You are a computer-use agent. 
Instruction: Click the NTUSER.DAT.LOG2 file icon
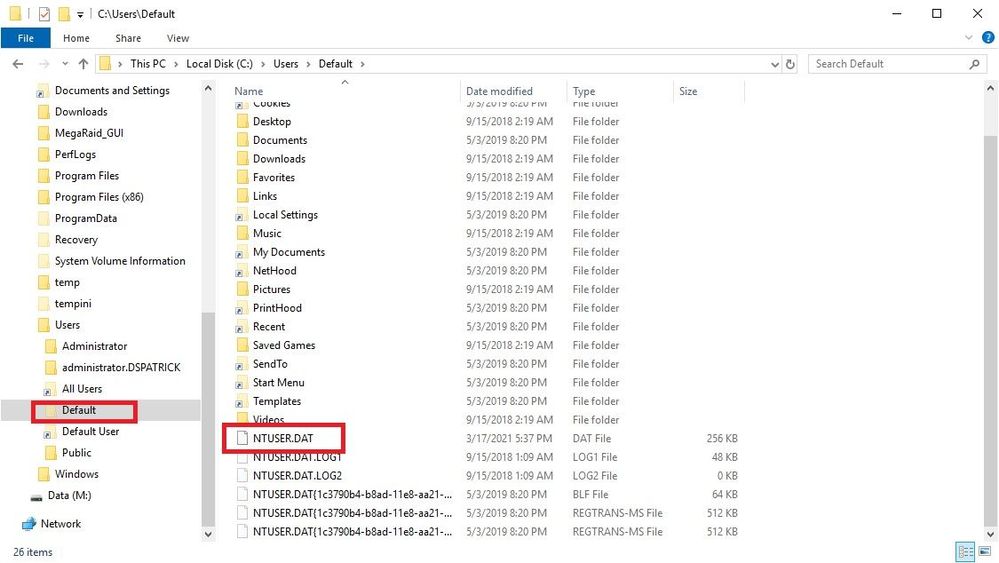pyautogui.click(x=242, y=476)
